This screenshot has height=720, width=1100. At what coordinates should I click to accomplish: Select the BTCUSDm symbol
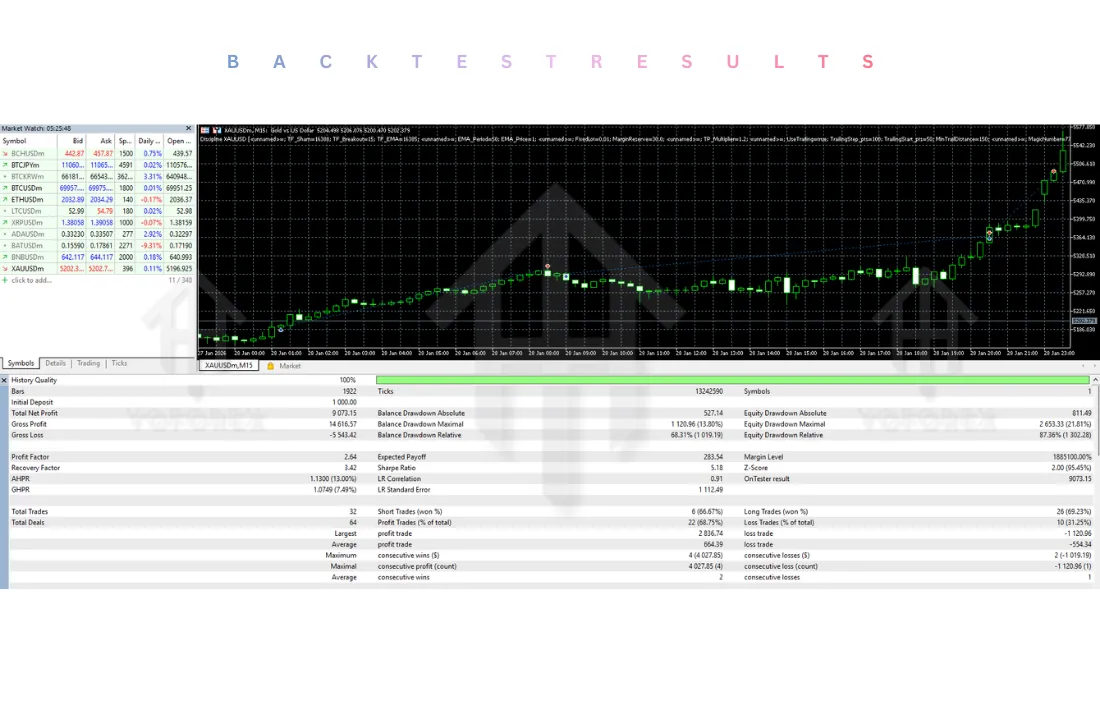tap(27, 188)
